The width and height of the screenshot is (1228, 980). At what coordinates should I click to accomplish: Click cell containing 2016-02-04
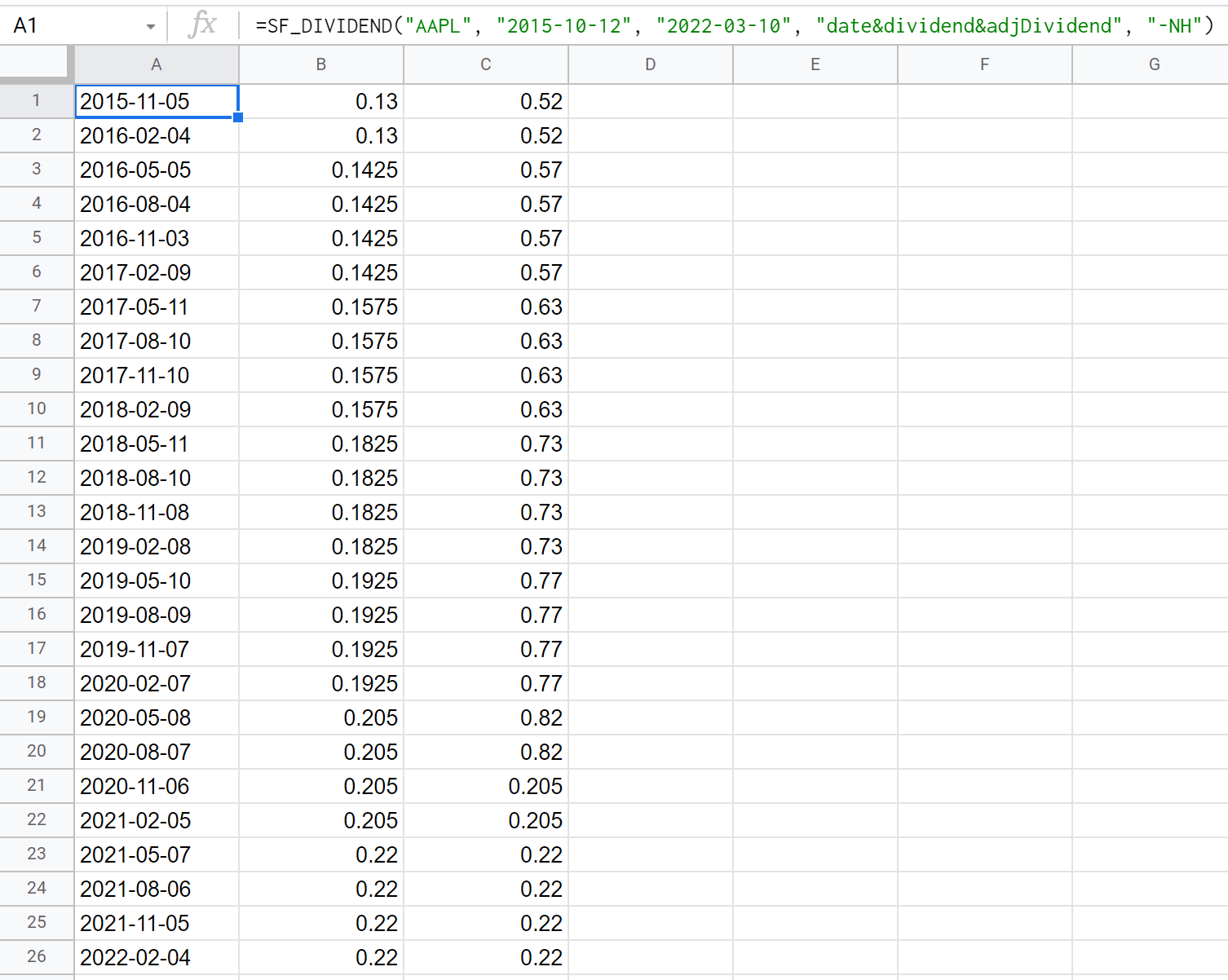pos(157,135)
